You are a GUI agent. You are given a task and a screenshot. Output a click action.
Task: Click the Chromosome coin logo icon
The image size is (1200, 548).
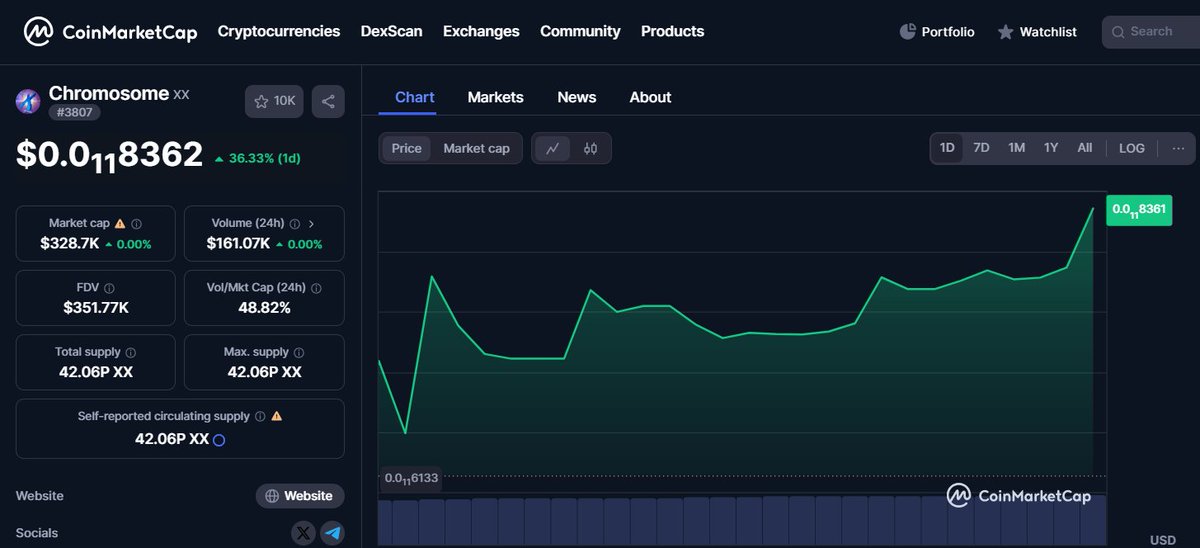coord(28,101)
